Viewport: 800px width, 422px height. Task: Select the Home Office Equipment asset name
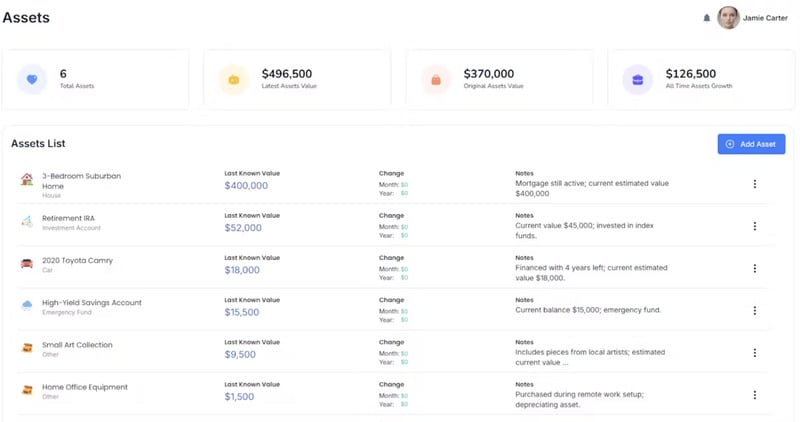pos(84,387)
